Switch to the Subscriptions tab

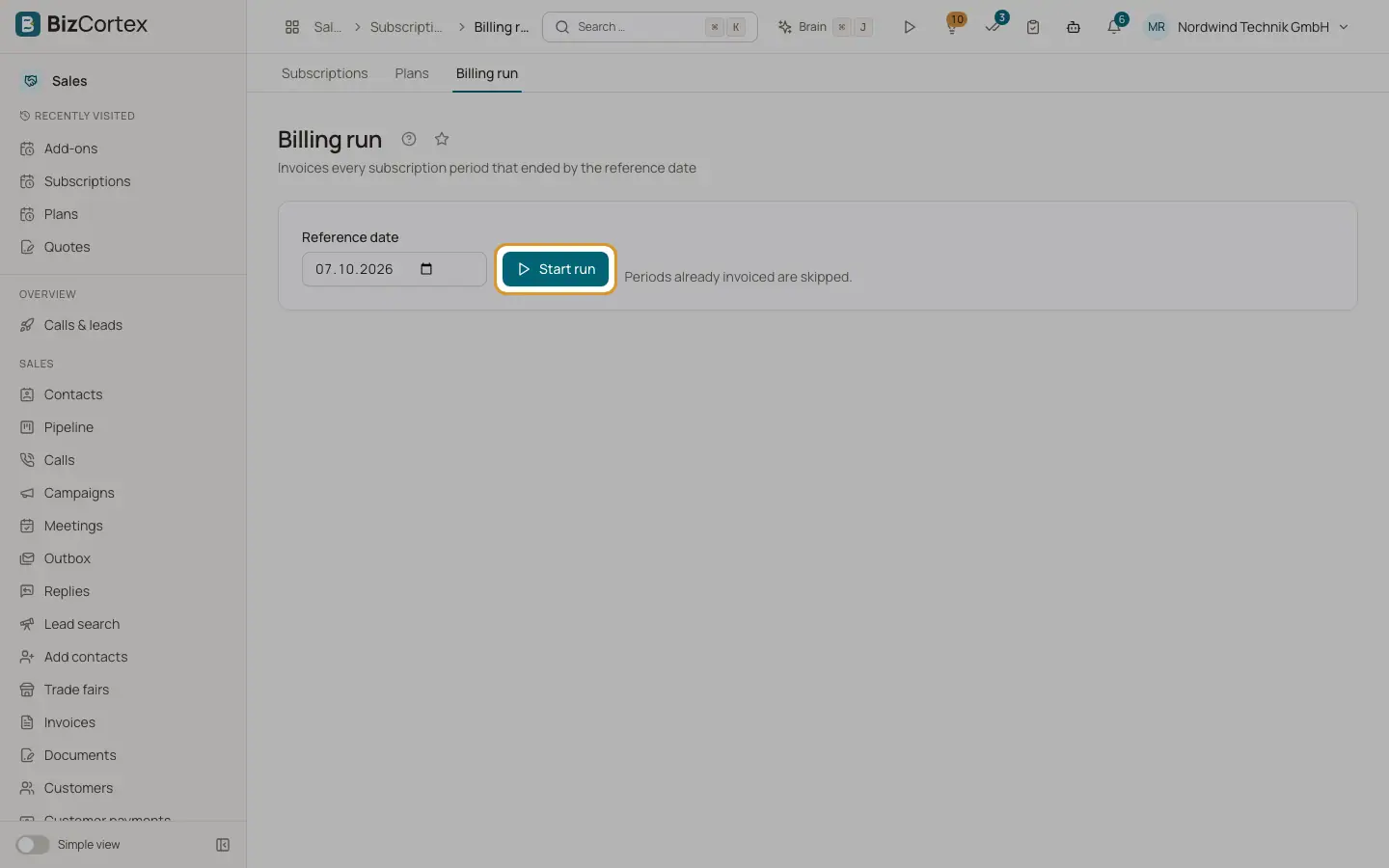(324, 73)
